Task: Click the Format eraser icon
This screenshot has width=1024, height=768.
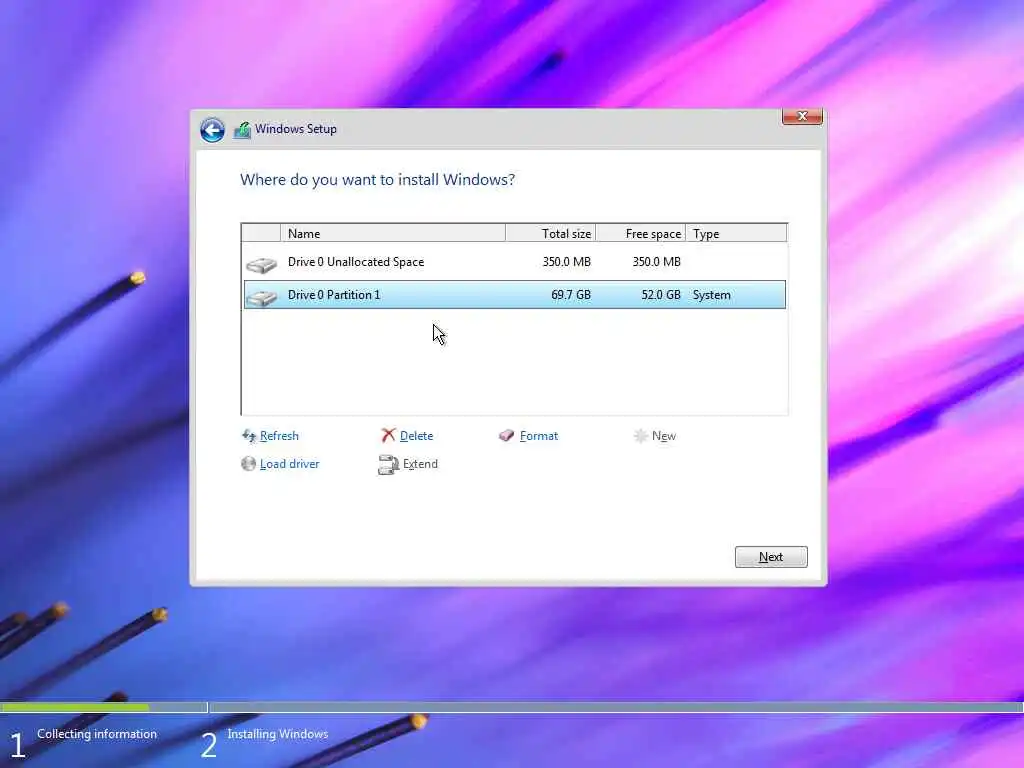Action: point(506,435)
